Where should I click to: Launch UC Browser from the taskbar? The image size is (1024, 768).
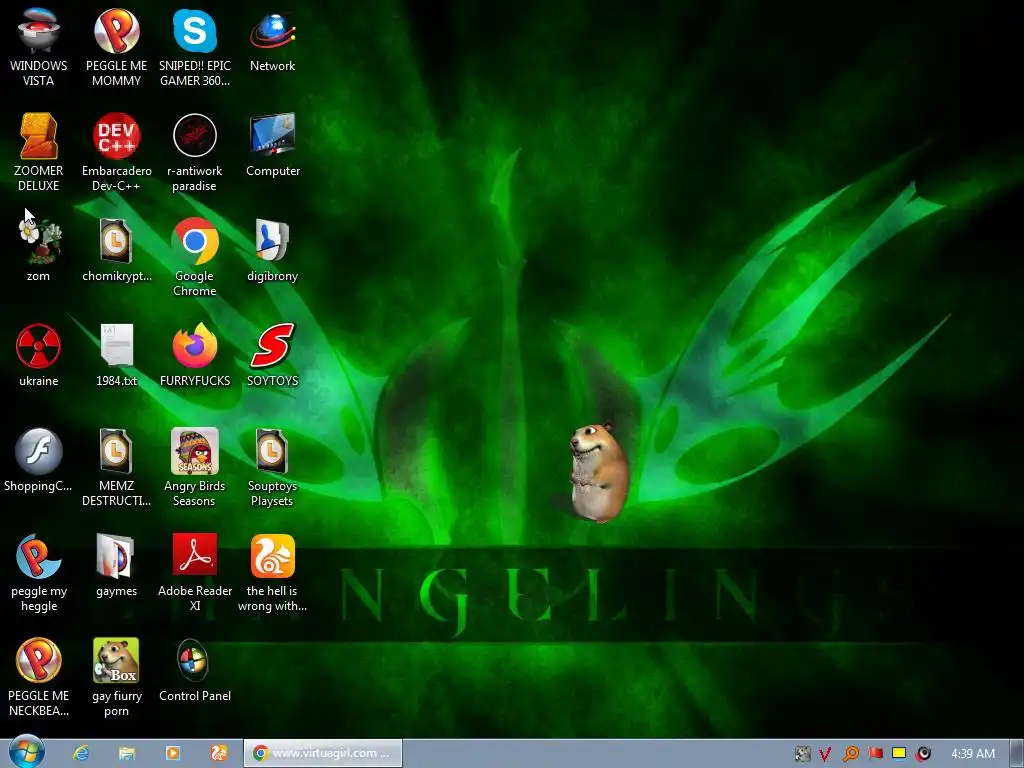218,754
